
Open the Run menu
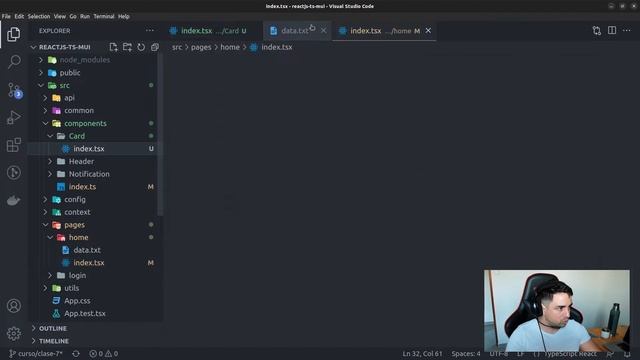pos(85,16)
